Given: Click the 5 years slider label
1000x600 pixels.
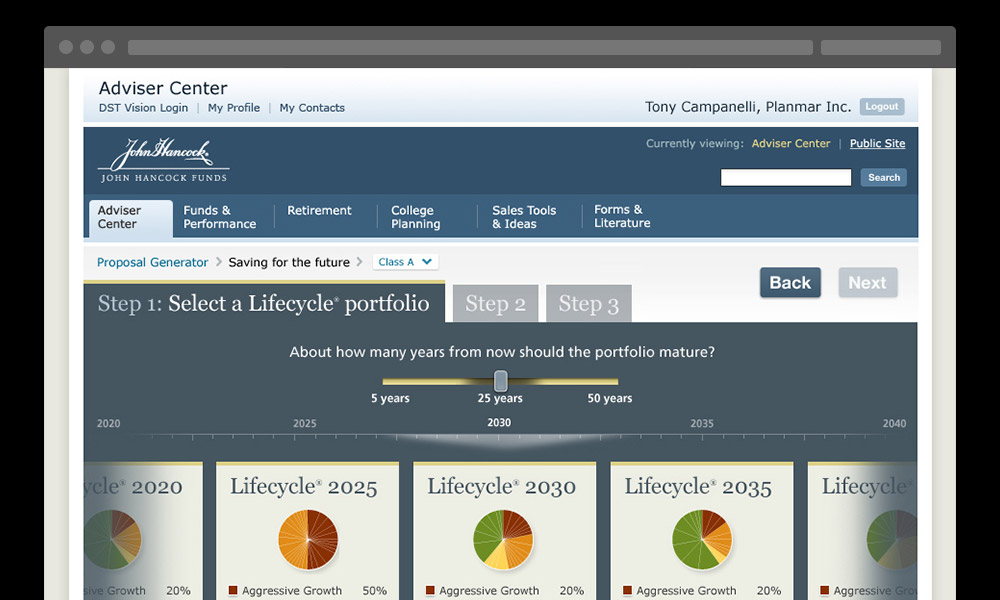Looking at the screenshot, I should (x=390, y=398).
